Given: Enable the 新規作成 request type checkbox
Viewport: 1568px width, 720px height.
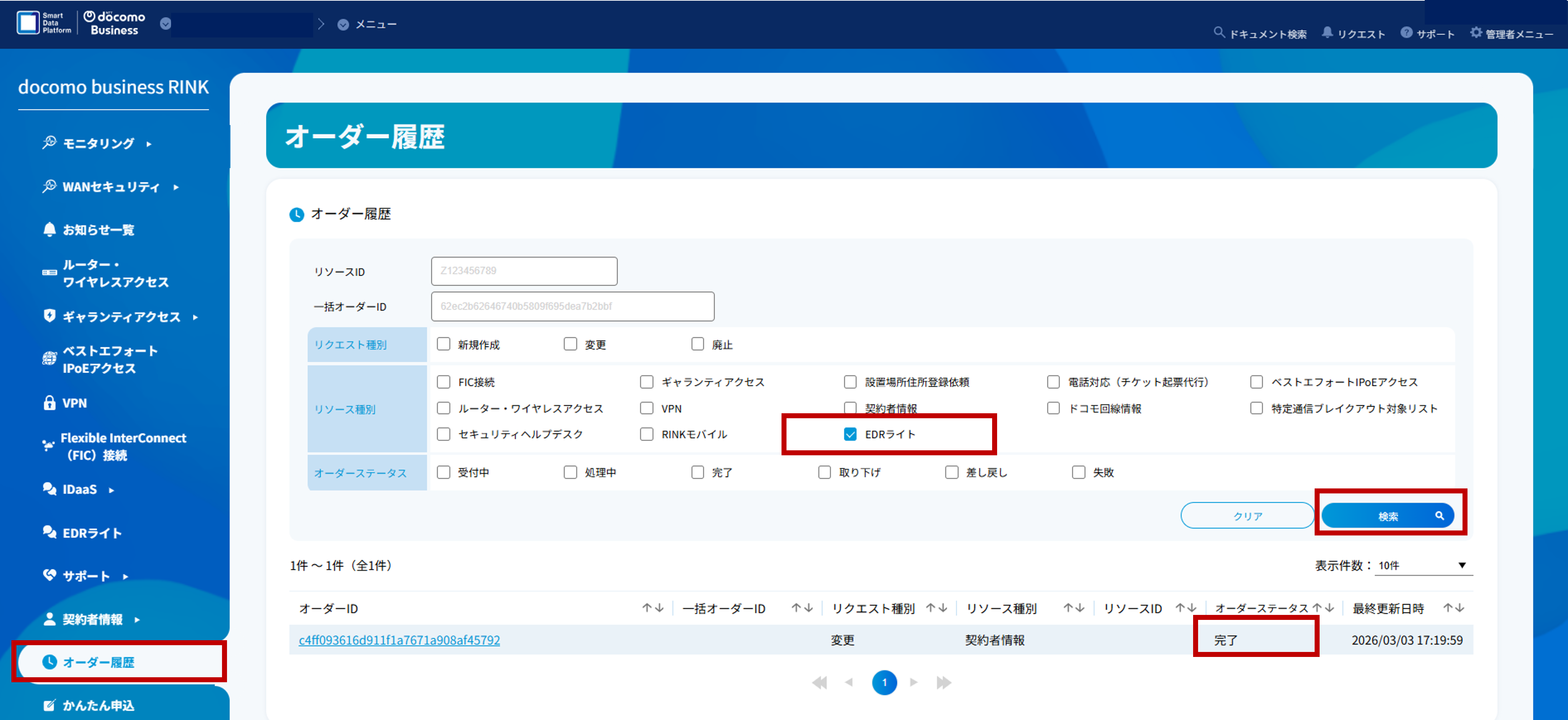Looking at the screenshot, I should click(443, 344).
